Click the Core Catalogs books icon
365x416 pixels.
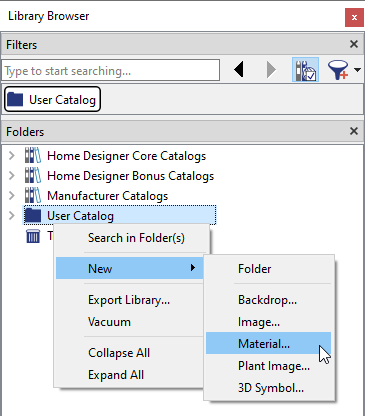click(33, 156)
